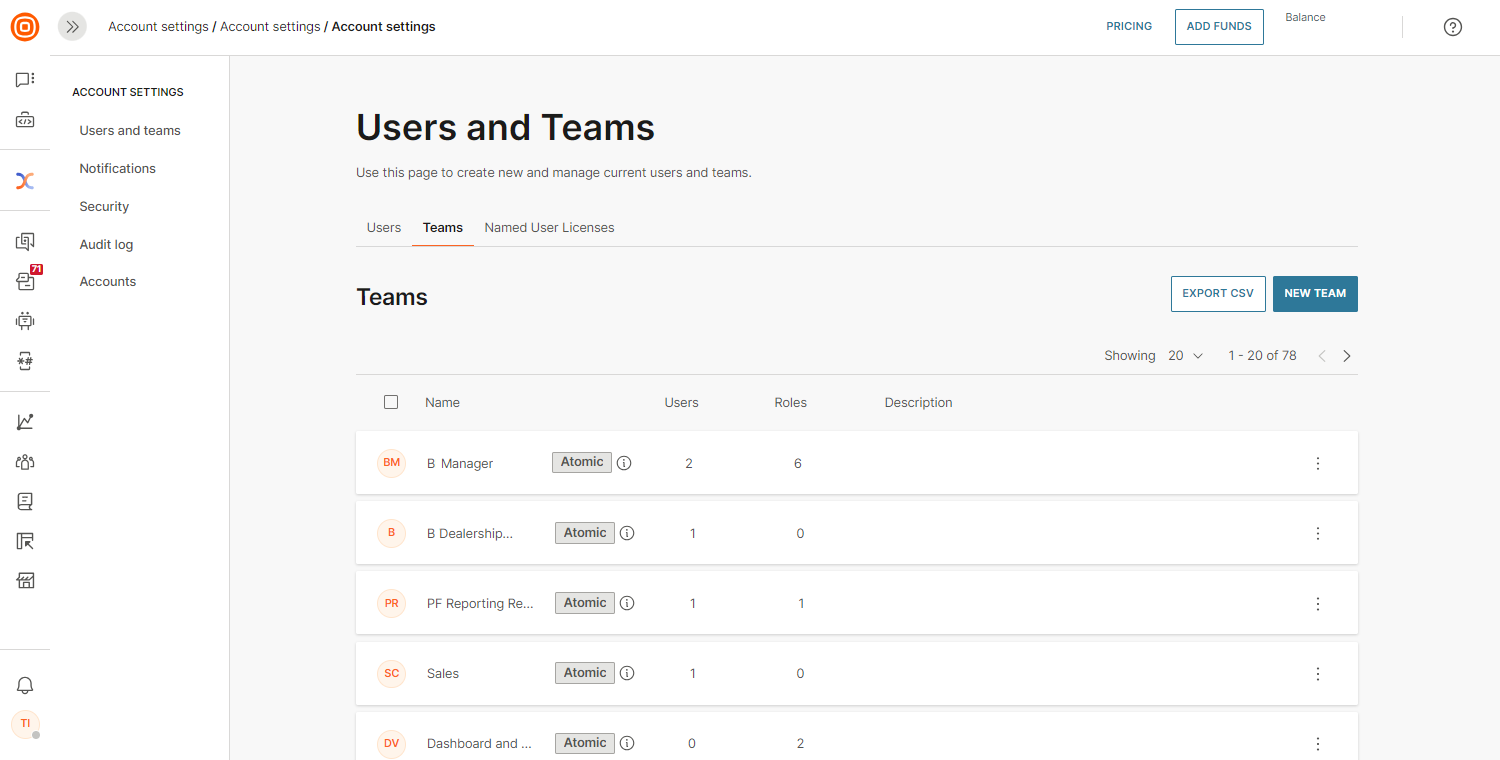This screenshot has width=1500, height=760.
Task: Open the help question mark icon
Action: tap(1453, 27)
